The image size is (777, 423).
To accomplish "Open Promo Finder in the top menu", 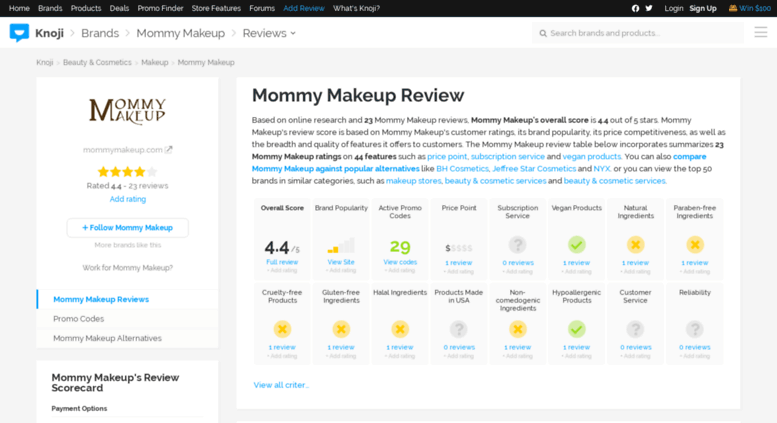I will (160, 8).
